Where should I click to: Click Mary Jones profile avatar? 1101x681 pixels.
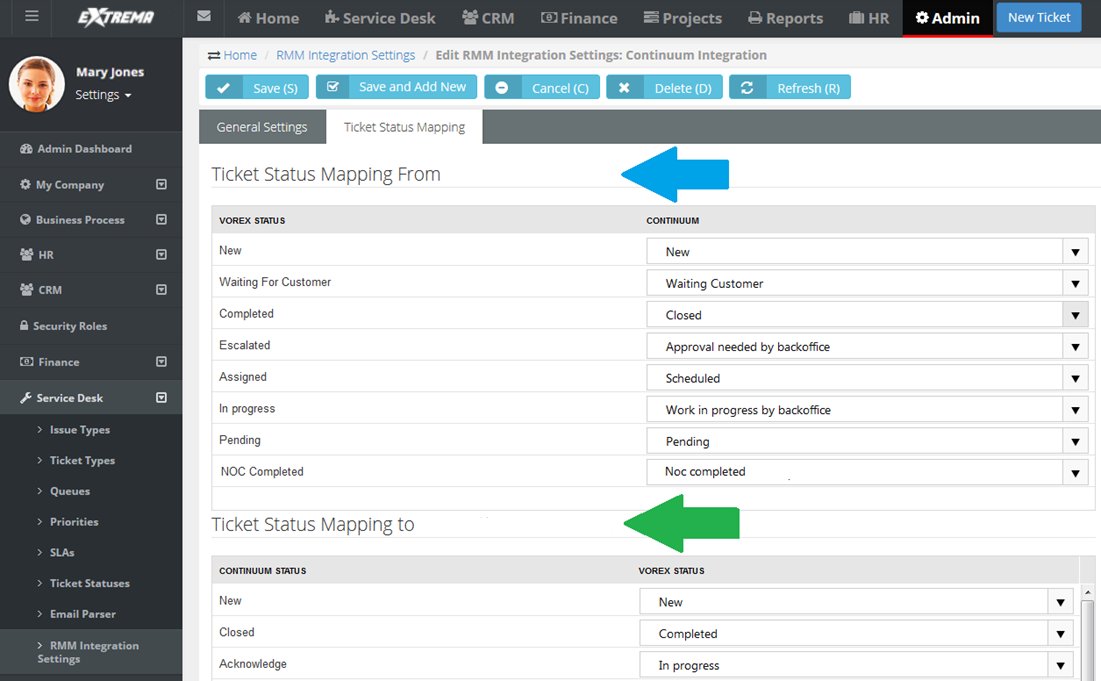tap(37, 84)
